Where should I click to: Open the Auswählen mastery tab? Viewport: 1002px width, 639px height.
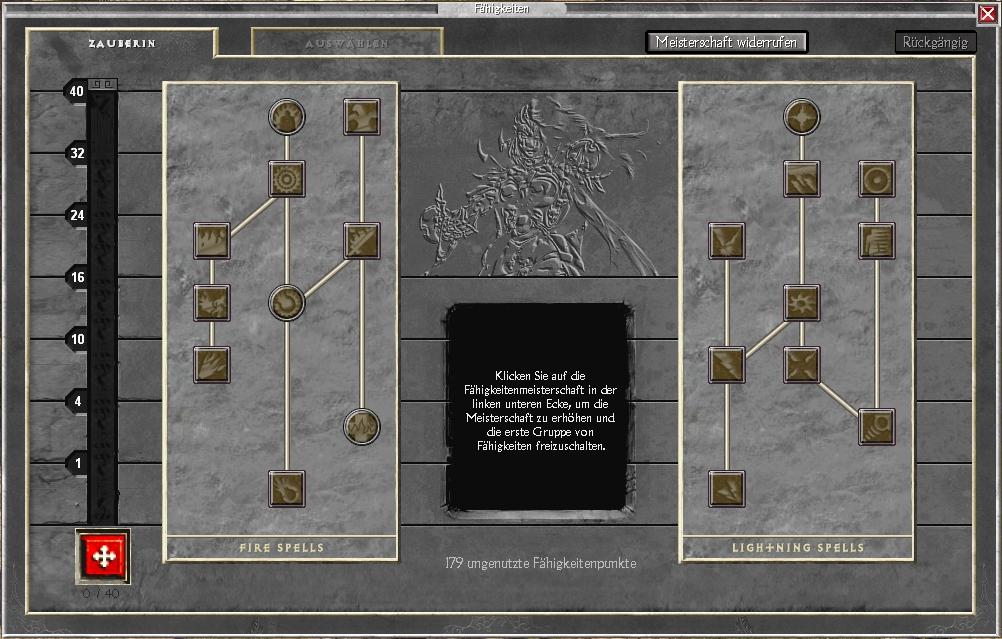[x=346, y=43]
